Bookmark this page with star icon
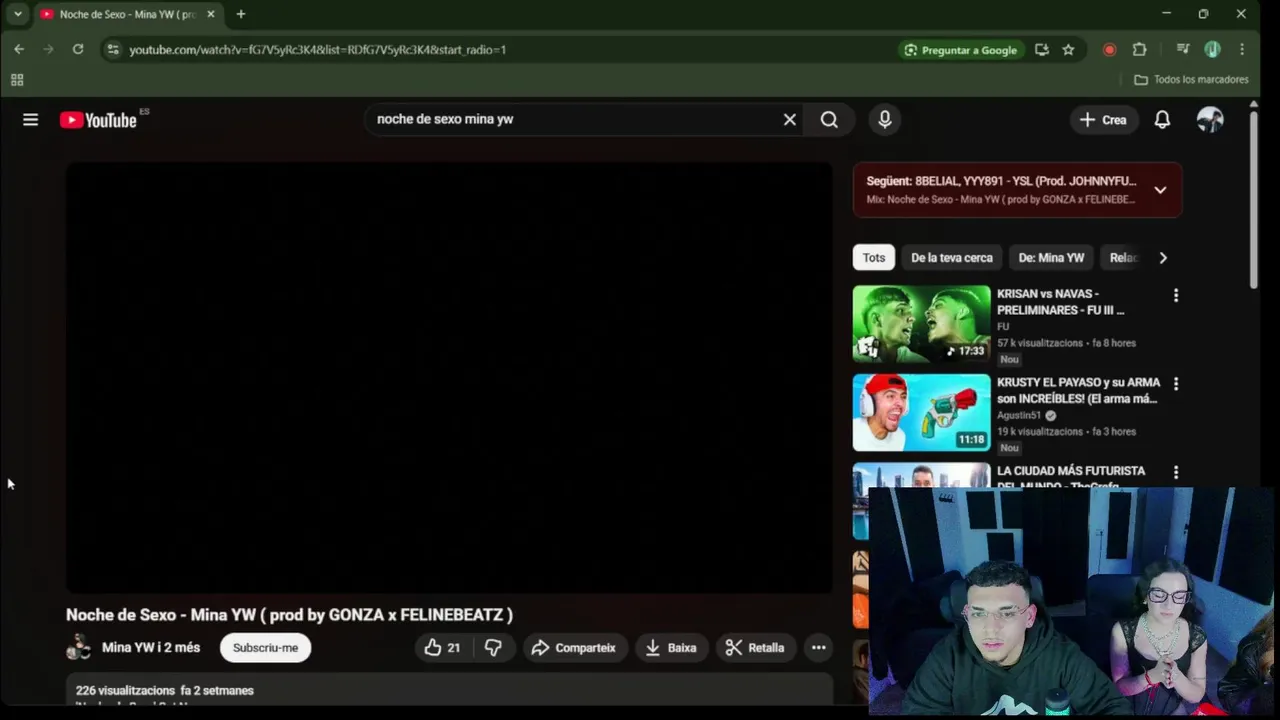This screenshot has height=720, width=1280. 1068,50
